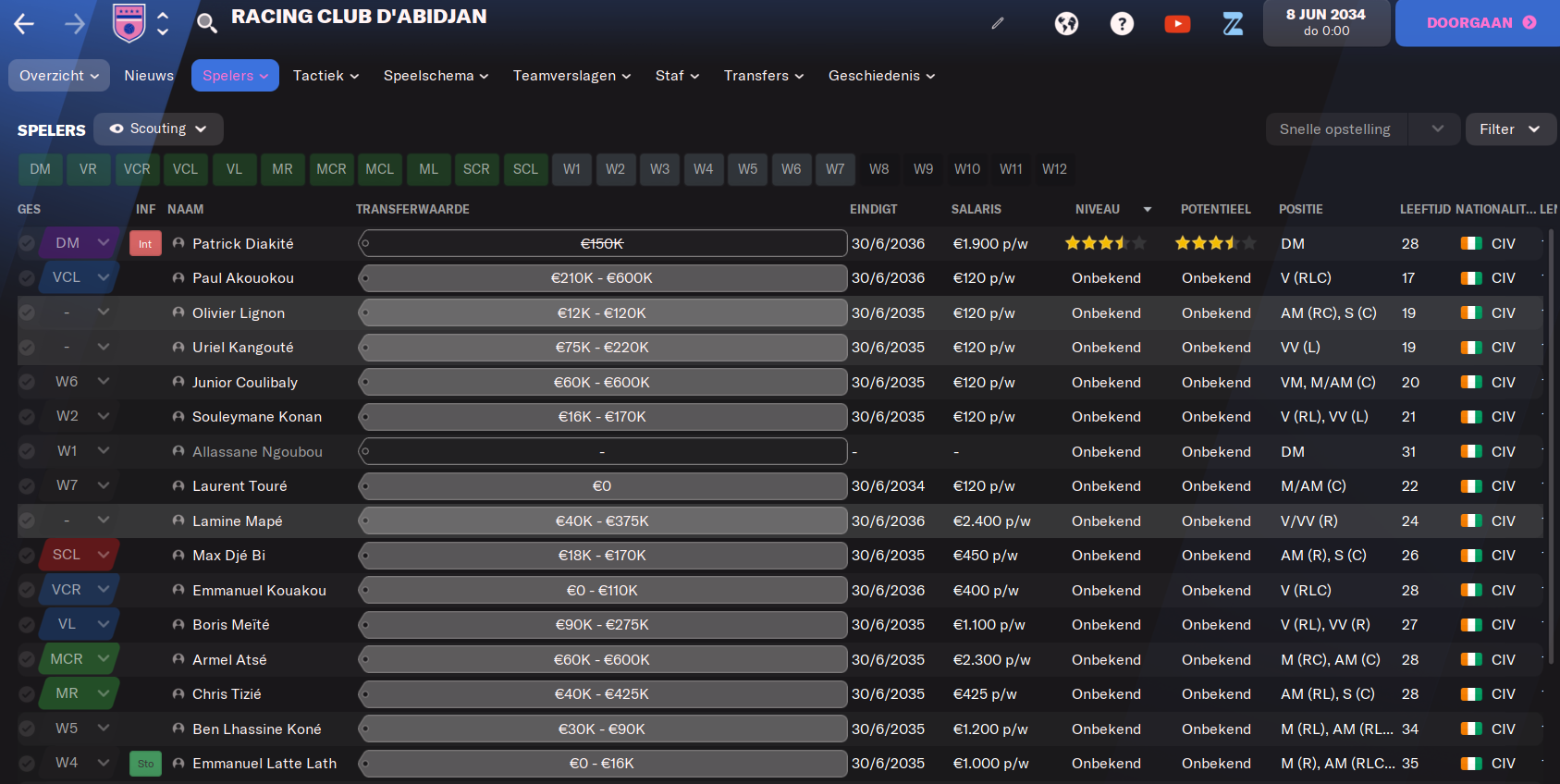This screenshot has width=1560, height=784.
Task: Click the person icon beside Uriel Kangouté
Action: tap(178, 348)
